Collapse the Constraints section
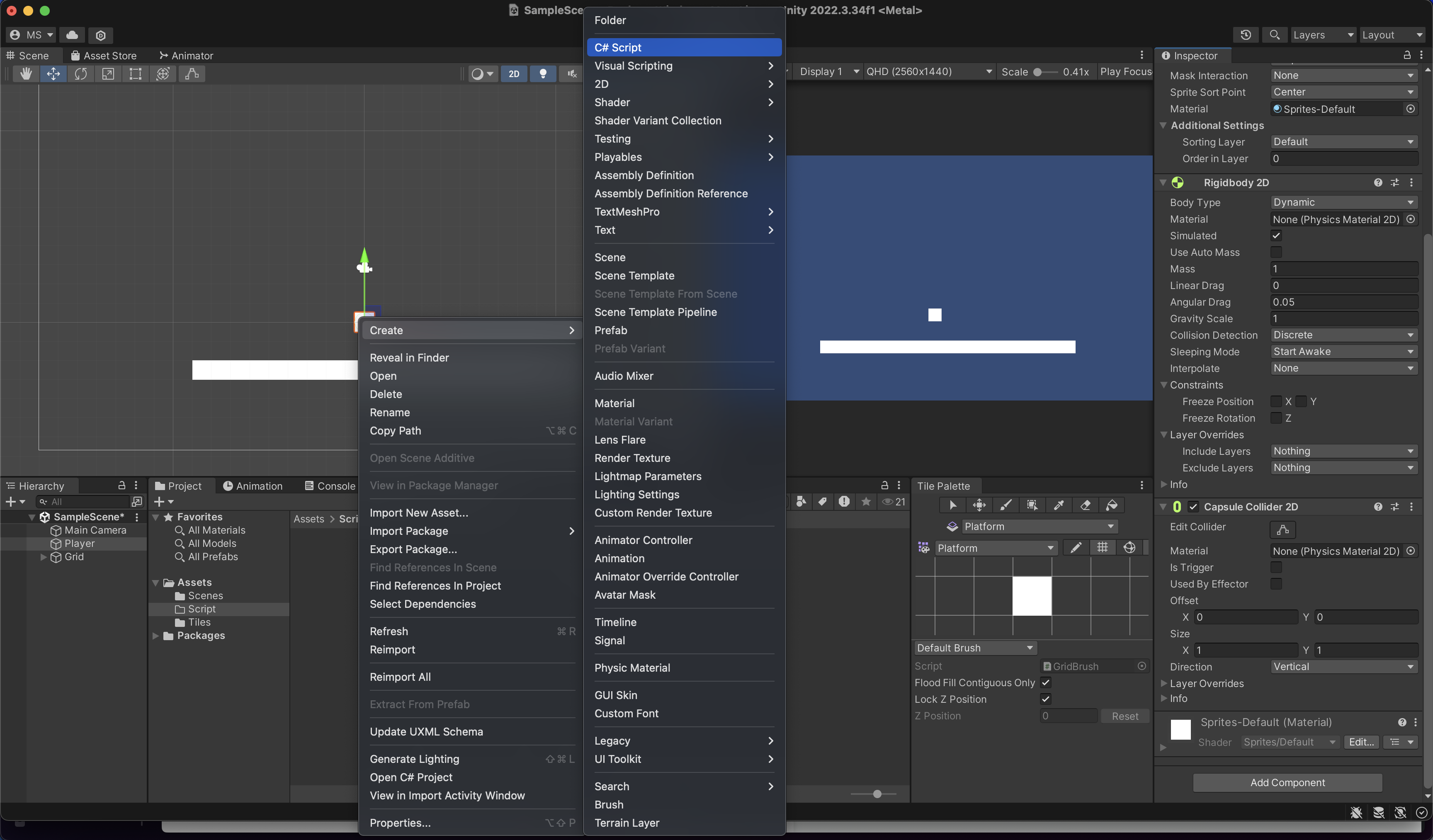Viewport: 1433px width, 840px height. 1163,385
